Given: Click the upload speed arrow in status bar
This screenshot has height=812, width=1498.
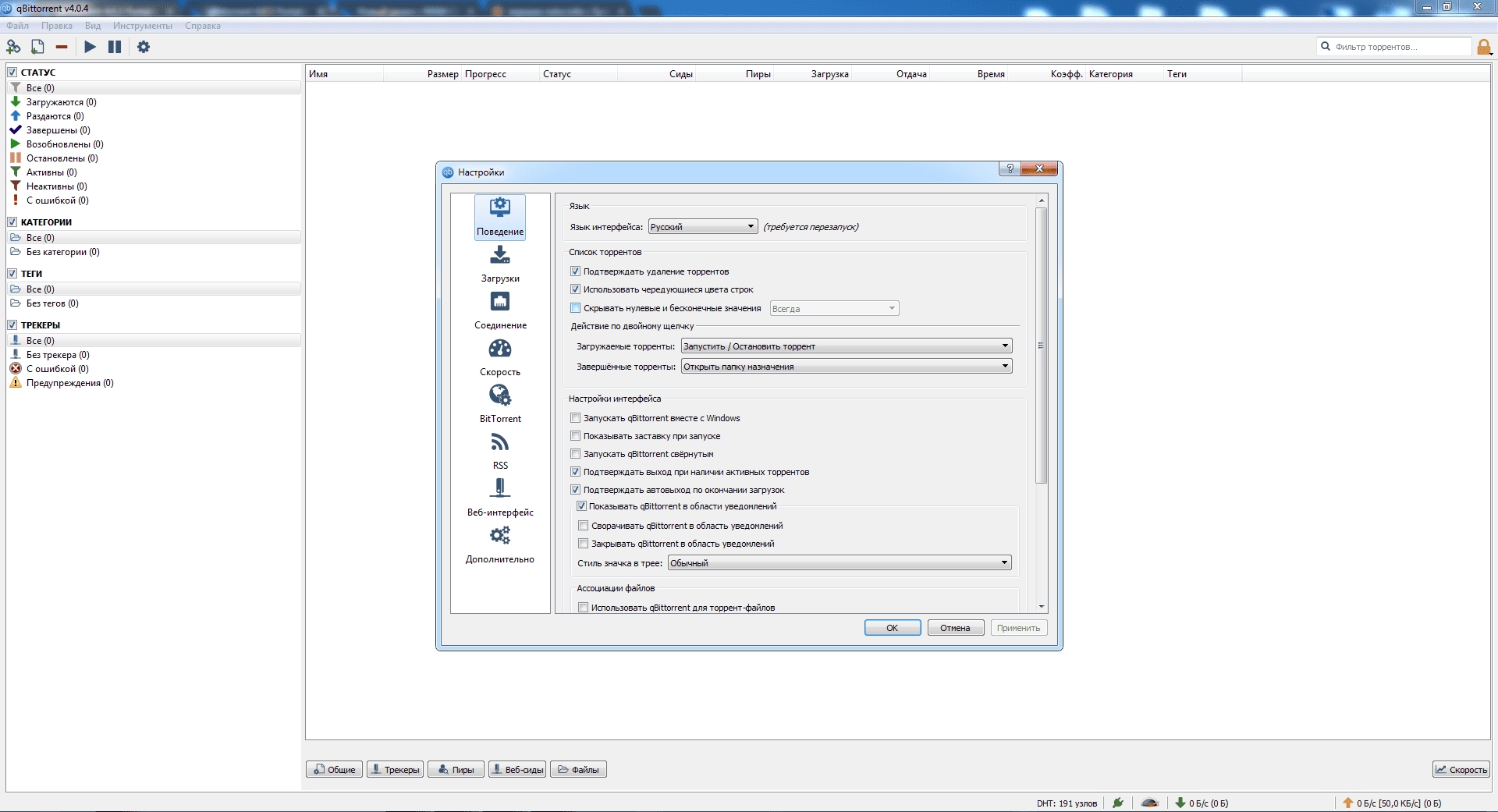Looking at the screenshot, I should pyautogui.click(x=1347, y=803).
